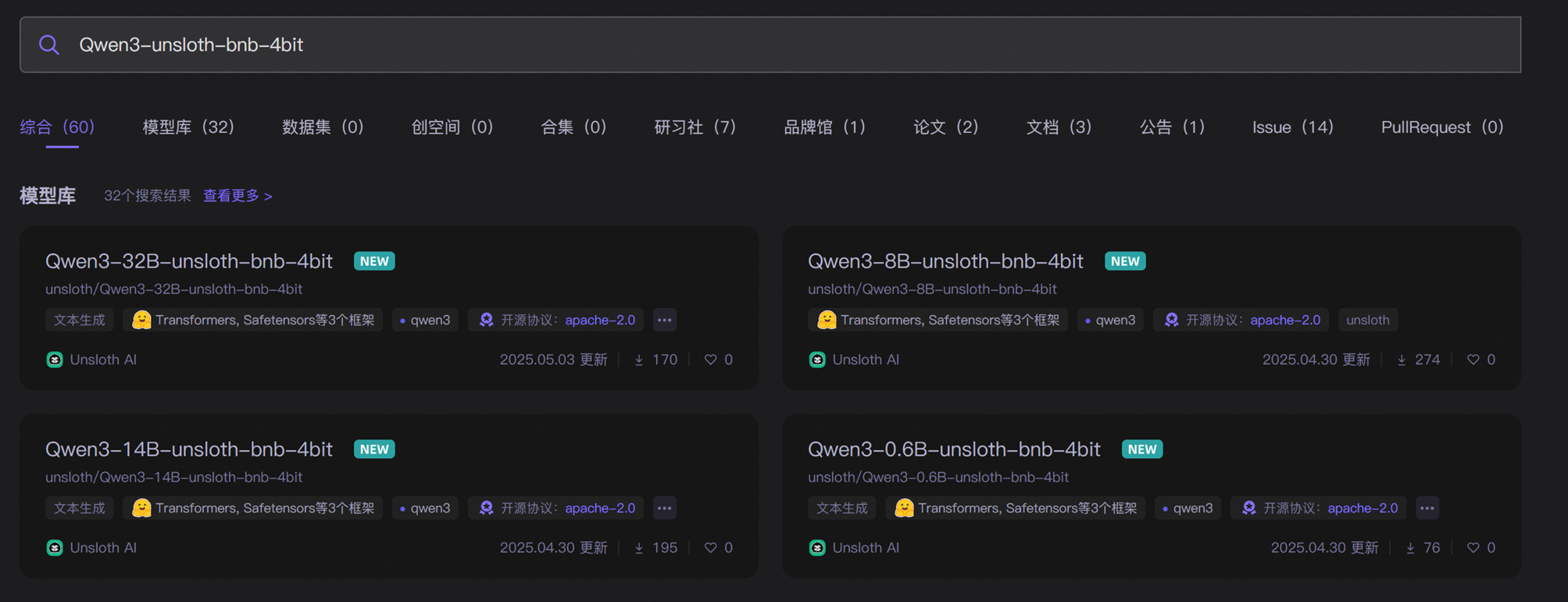
Task: Click qwen3 tag on Qwen3-8B card
Action: (x=1110, y=320)
